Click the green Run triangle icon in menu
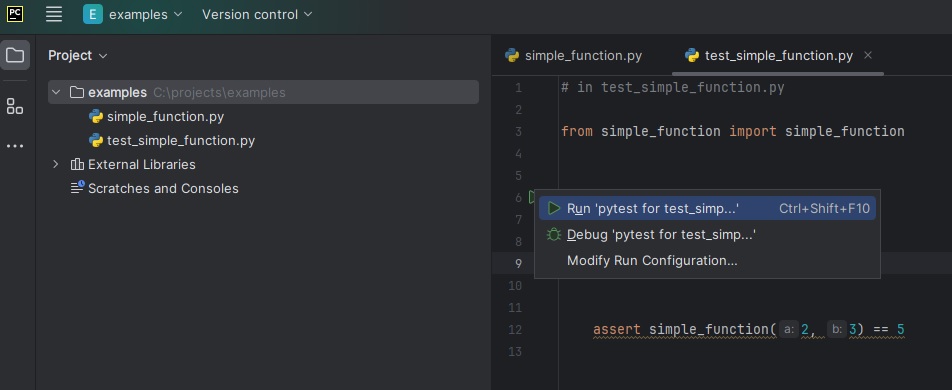Viewport: 952px width, 390px height. point(553,208)
